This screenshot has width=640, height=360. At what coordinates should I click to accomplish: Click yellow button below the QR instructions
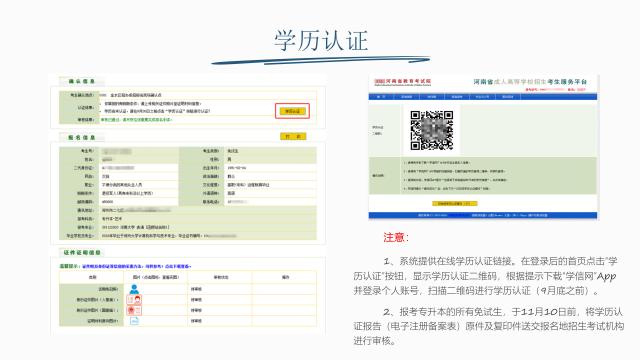point(455,203)
